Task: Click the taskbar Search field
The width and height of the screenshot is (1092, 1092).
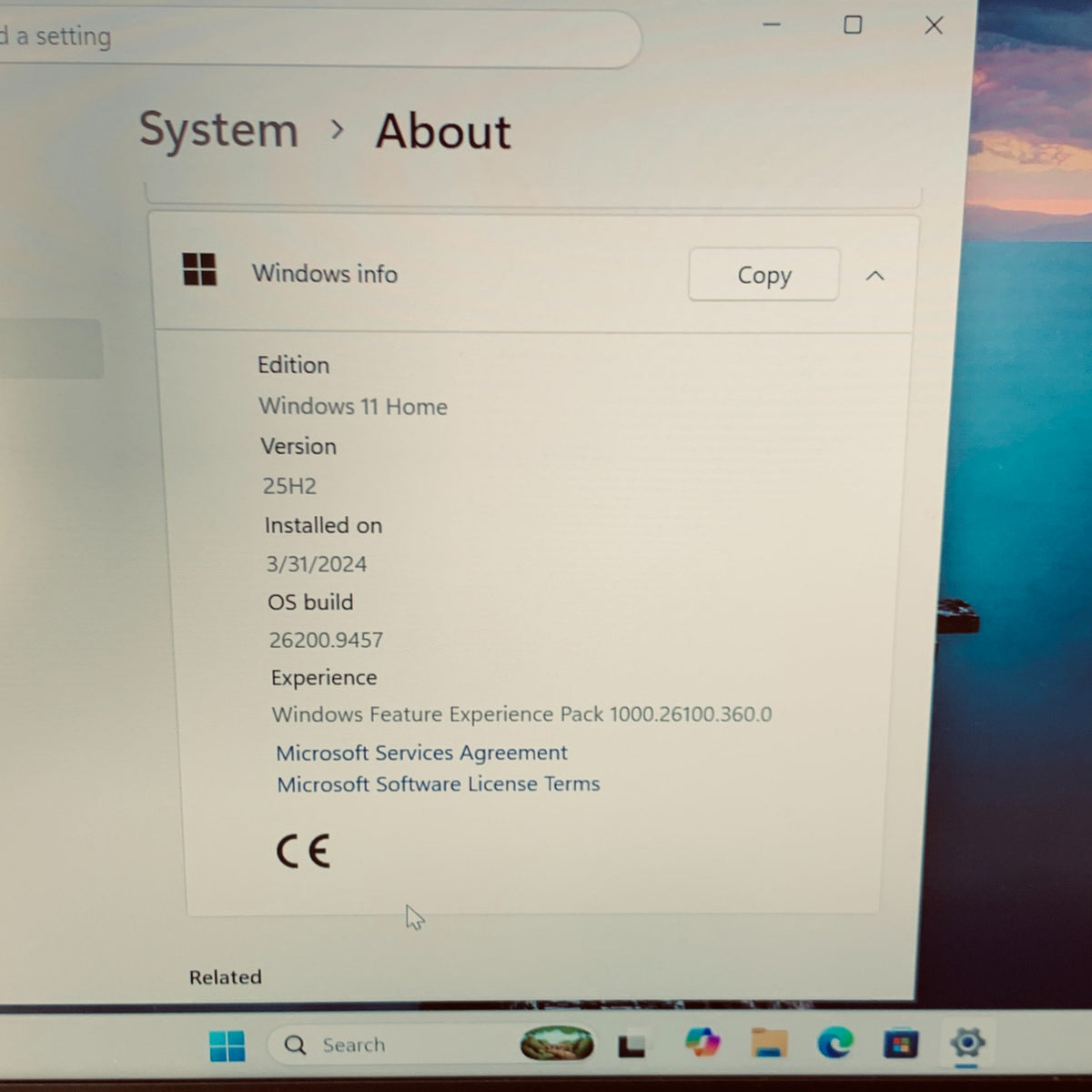Action: point(391,1045)
